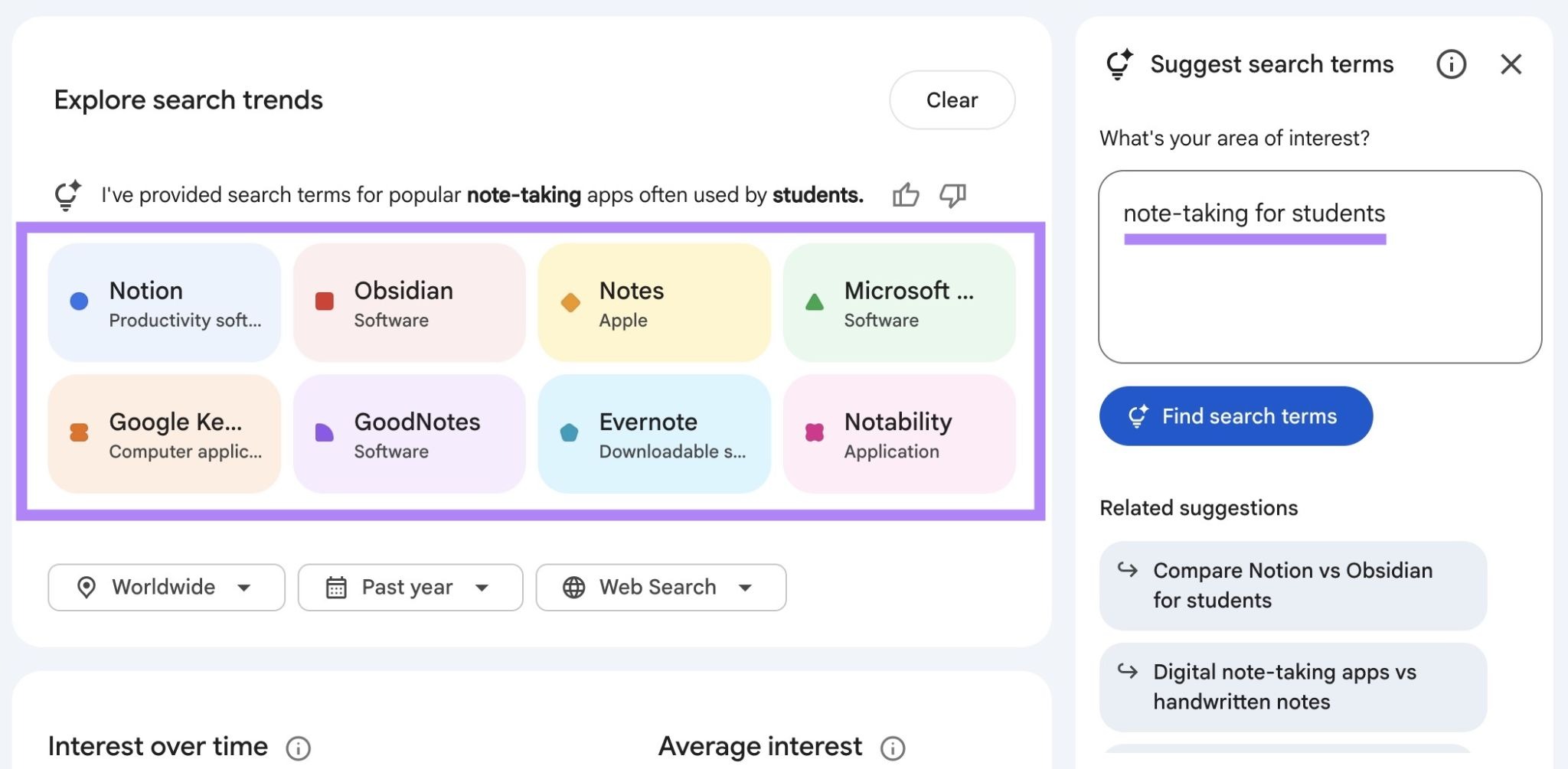This screenshot has width=1568, height=769.
Task: Click the sparkle lightbulb icon beside AI summary
Action: [67, 195]
